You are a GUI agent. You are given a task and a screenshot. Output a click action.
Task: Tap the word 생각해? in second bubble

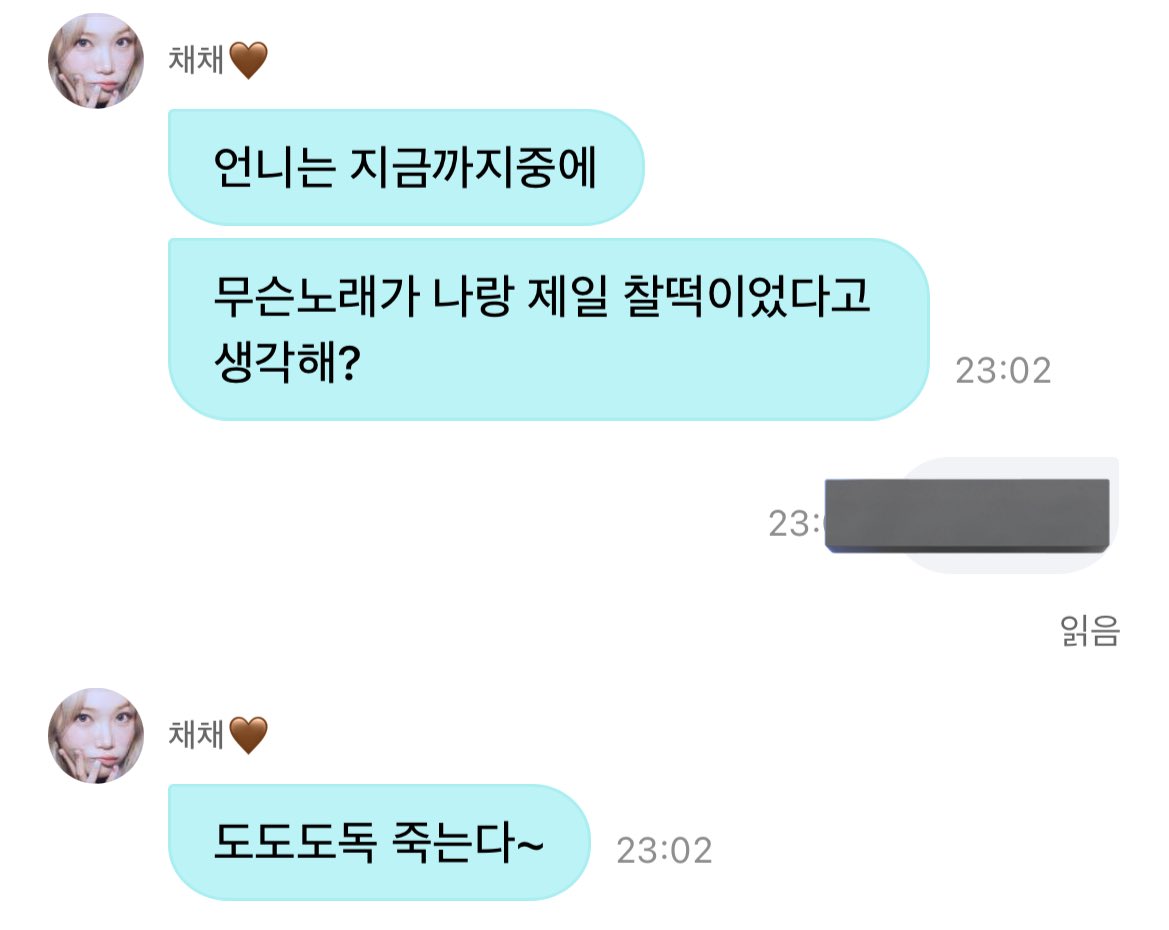click(x=288, y=362)
